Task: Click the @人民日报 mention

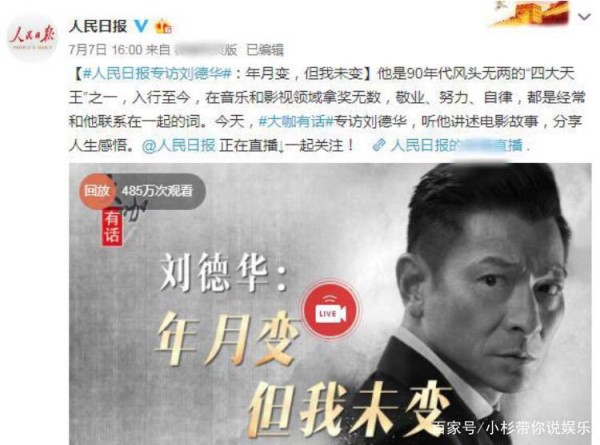Action: (x=179, y=146)
